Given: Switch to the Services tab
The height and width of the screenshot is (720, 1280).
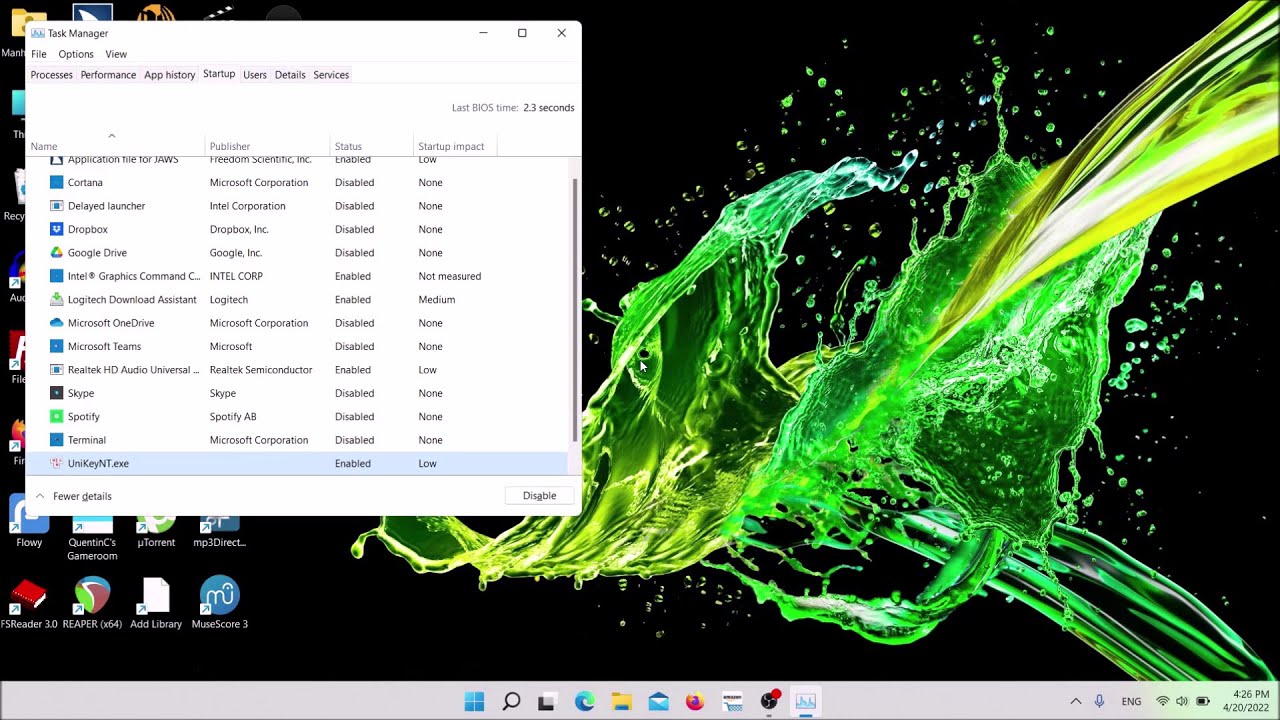Looking at the screenshot, I should click(x=331, y=75).
